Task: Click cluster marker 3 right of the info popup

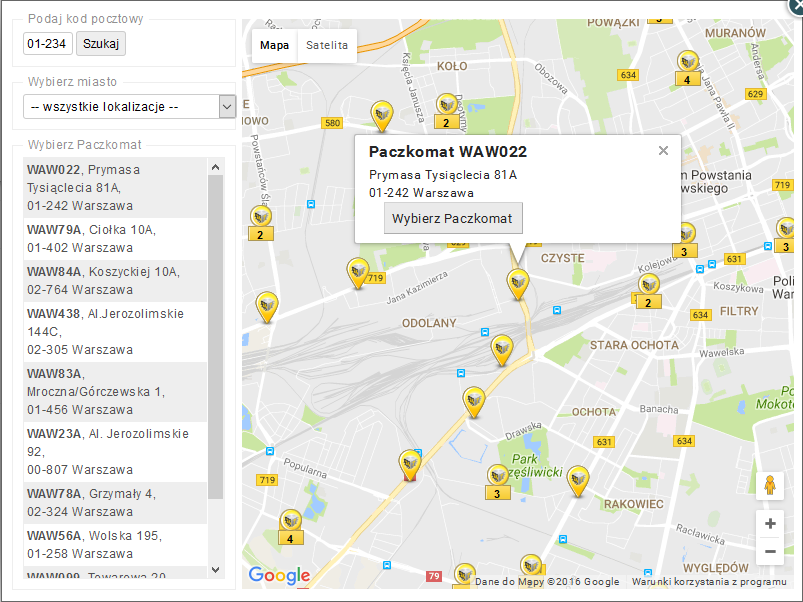Action: coord(685,240)
